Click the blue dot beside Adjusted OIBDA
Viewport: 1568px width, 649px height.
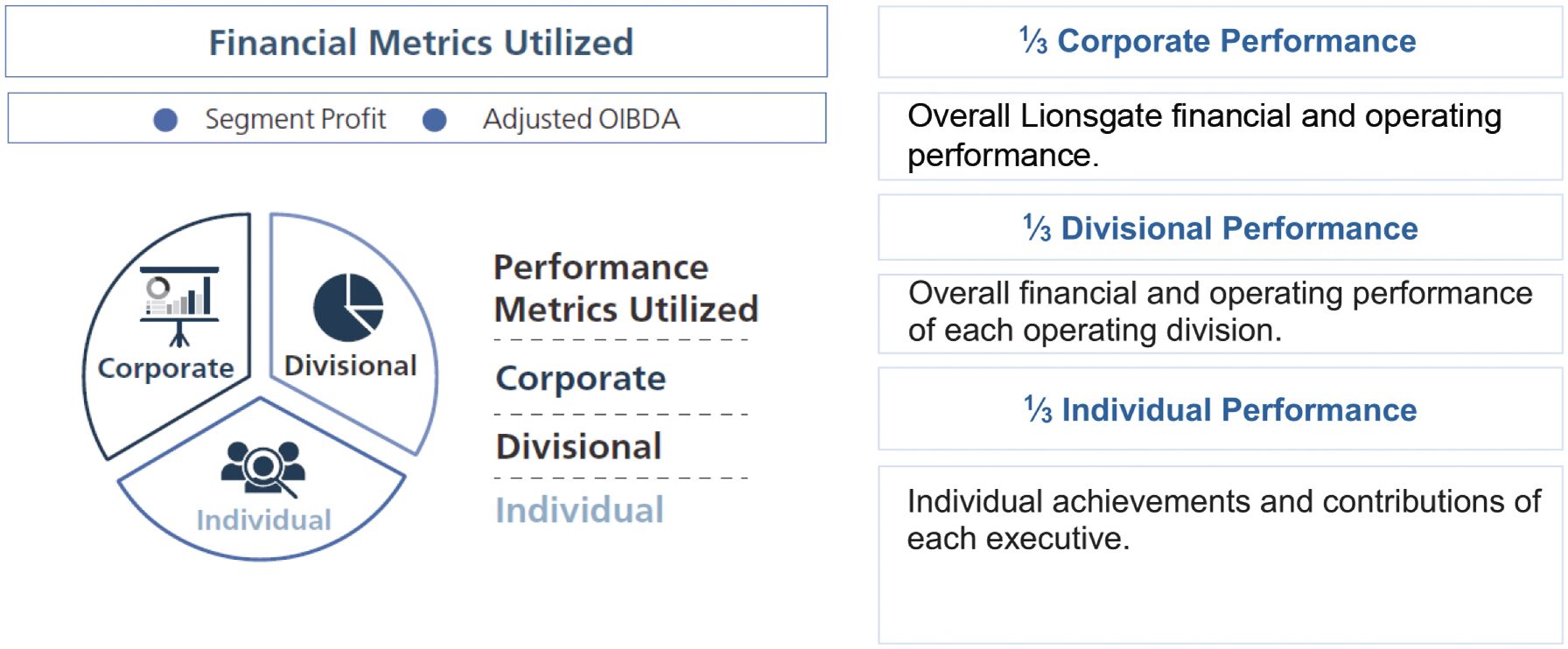(435, 120)
